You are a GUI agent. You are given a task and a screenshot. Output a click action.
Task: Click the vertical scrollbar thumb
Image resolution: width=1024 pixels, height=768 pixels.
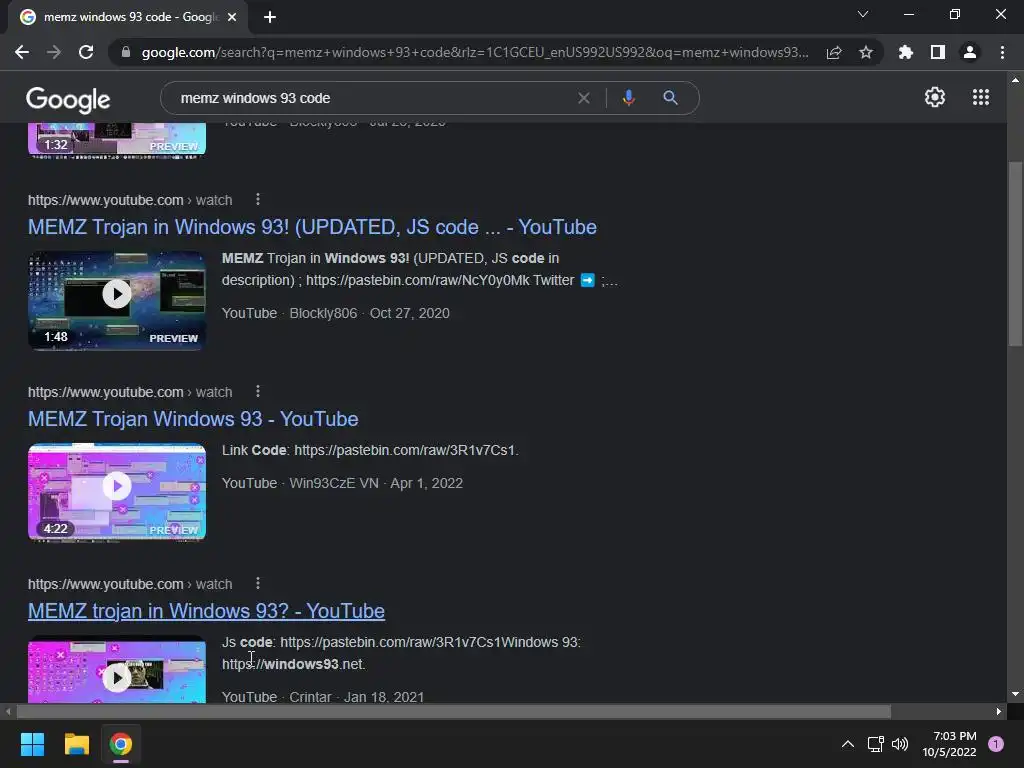pyautogui.click(x=1015, y=255)
